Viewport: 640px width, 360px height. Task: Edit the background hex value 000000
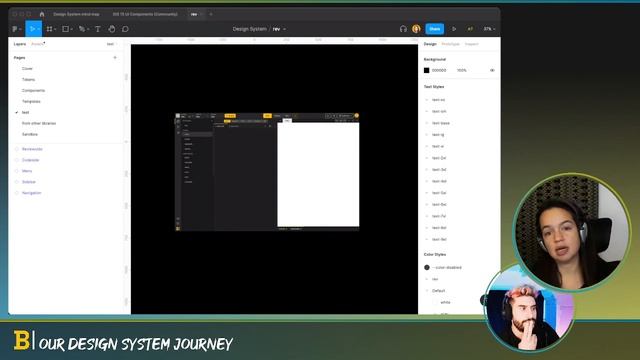[439, 70]
